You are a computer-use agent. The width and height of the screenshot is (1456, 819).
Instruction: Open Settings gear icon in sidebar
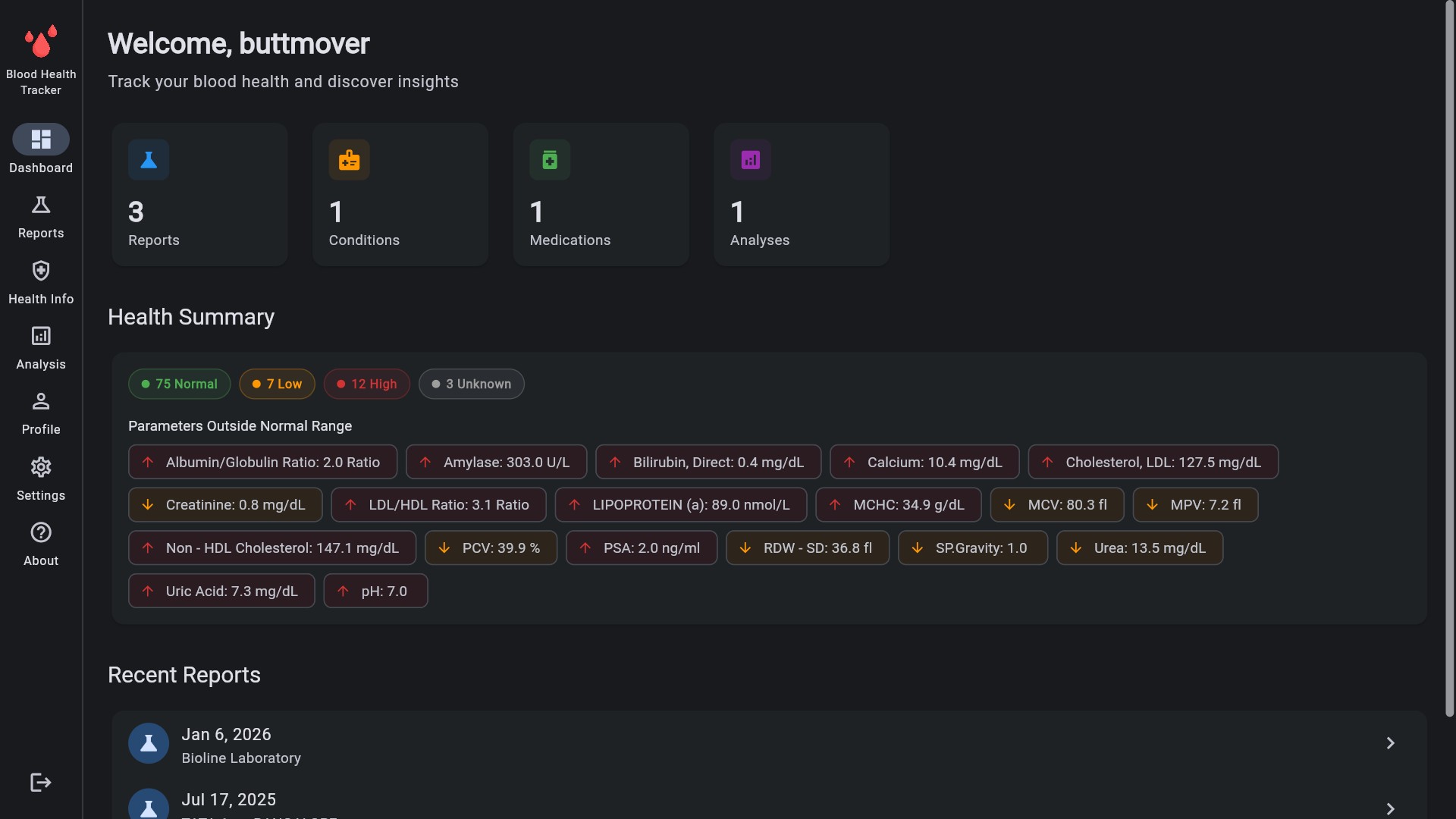click(x=41, y=467)
